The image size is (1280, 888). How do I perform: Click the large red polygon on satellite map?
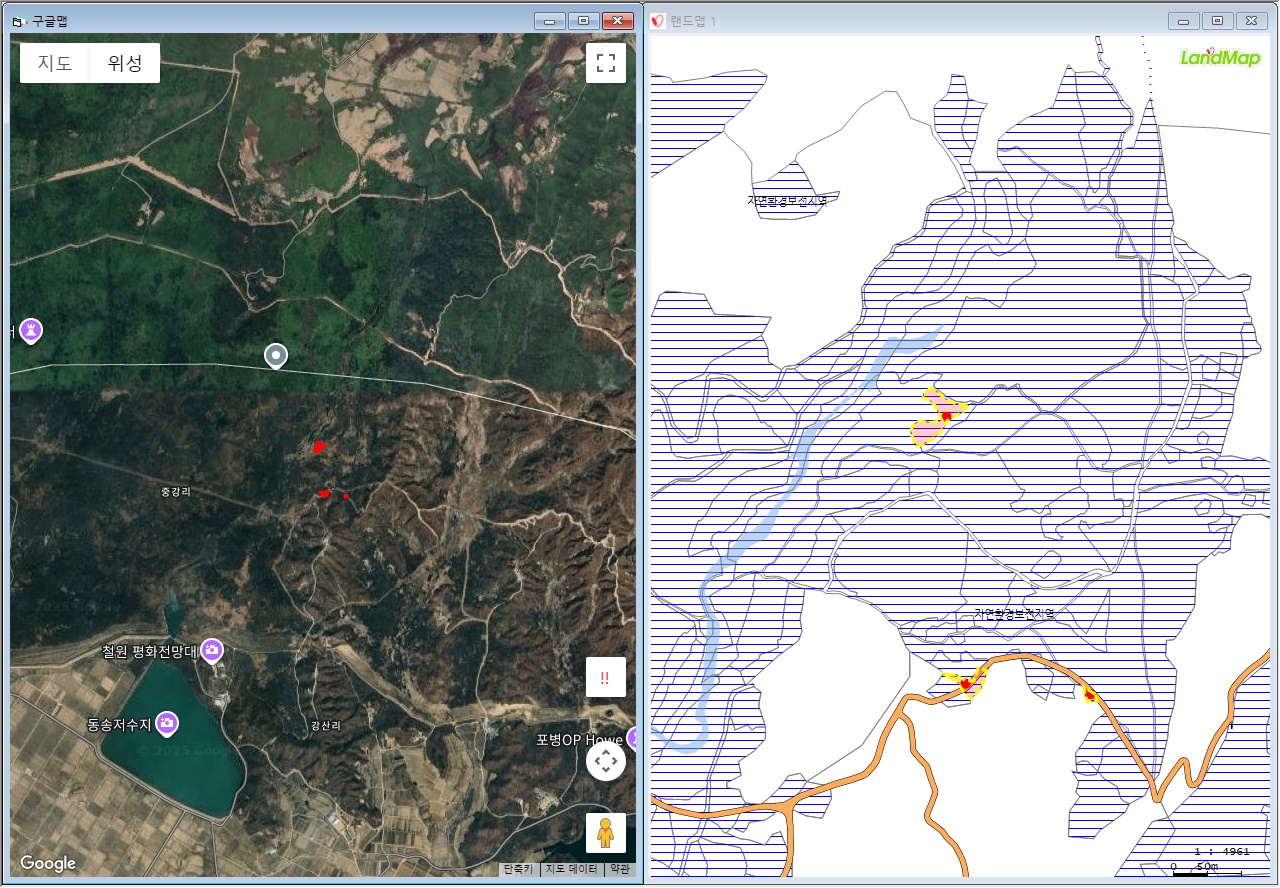point(319,447)
